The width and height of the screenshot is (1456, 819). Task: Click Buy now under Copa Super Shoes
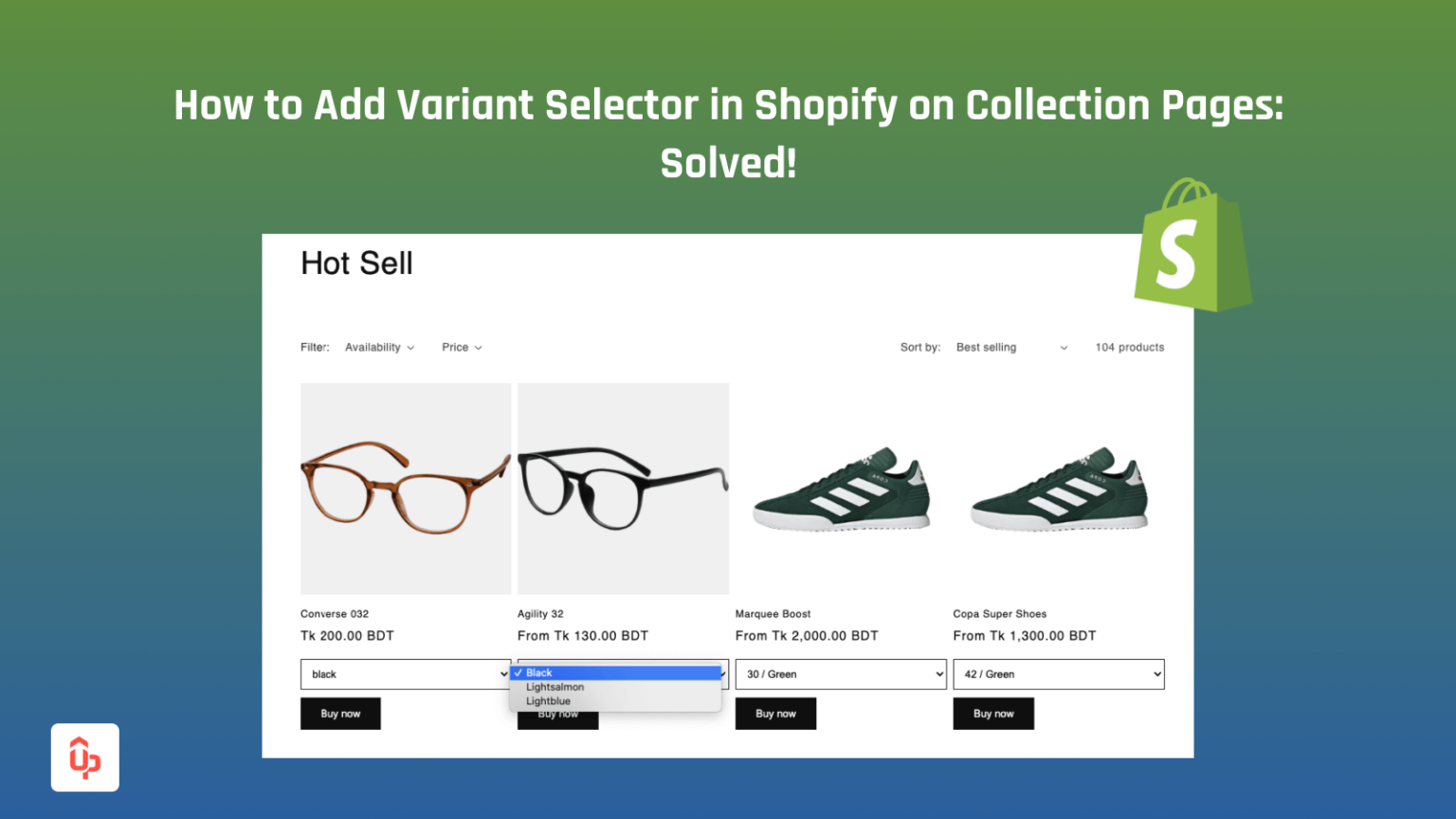point(993,714)
